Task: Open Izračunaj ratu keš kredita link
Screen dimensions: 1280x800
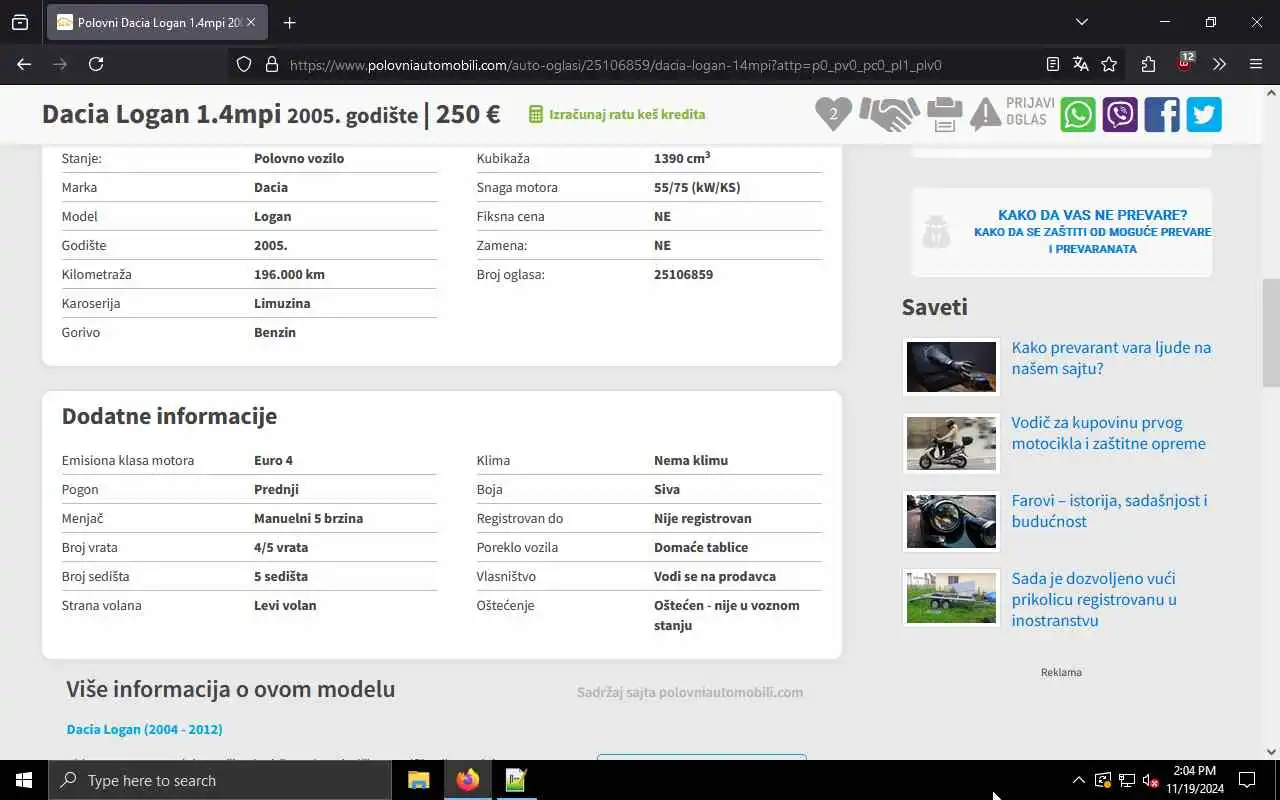Action: coord(627,114)
